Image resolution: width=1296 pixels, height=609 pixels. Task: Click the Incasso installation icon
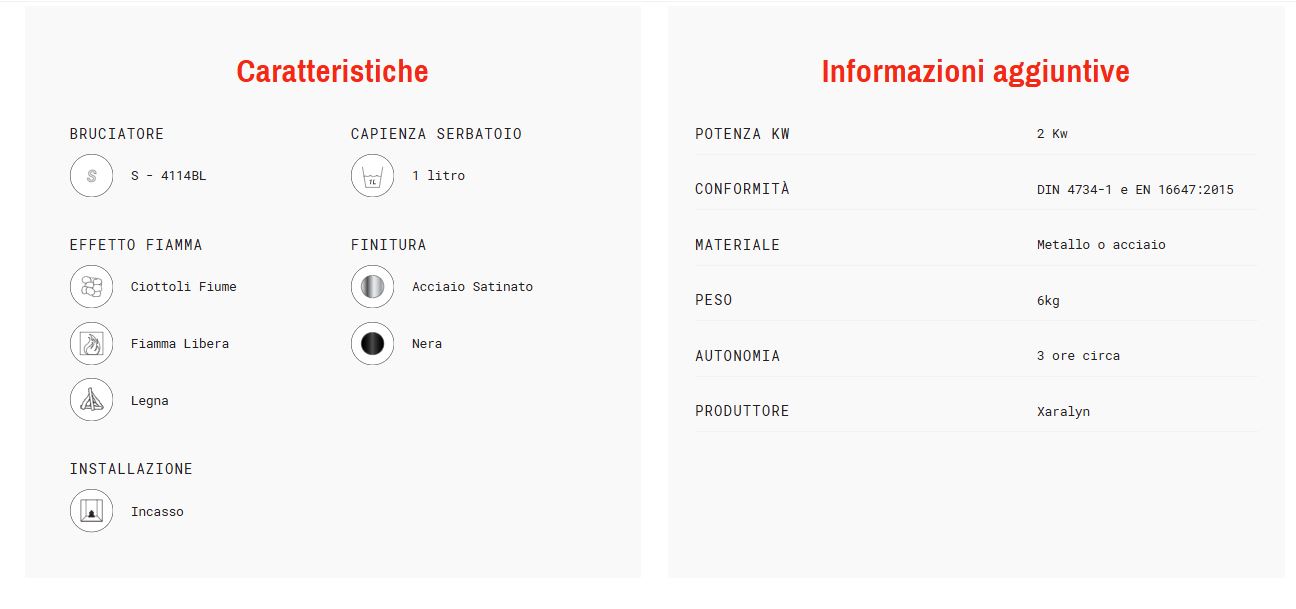(91, 511)
